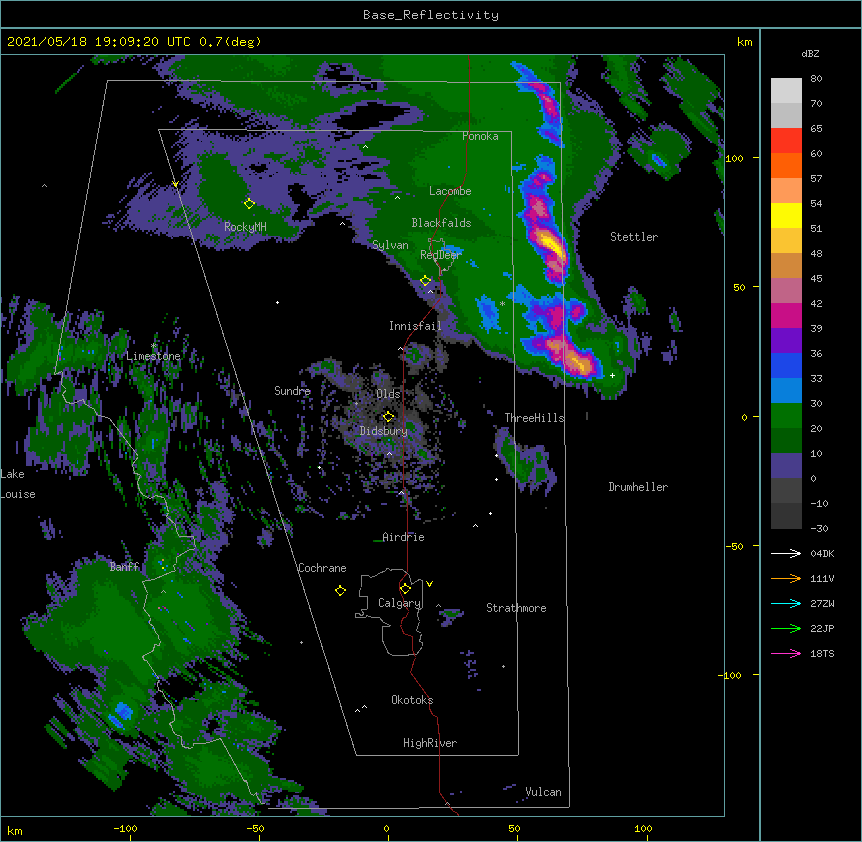Click the HighRiver town label
The width and height of the screenshot is (862, 842).
[x=430, y=743]
